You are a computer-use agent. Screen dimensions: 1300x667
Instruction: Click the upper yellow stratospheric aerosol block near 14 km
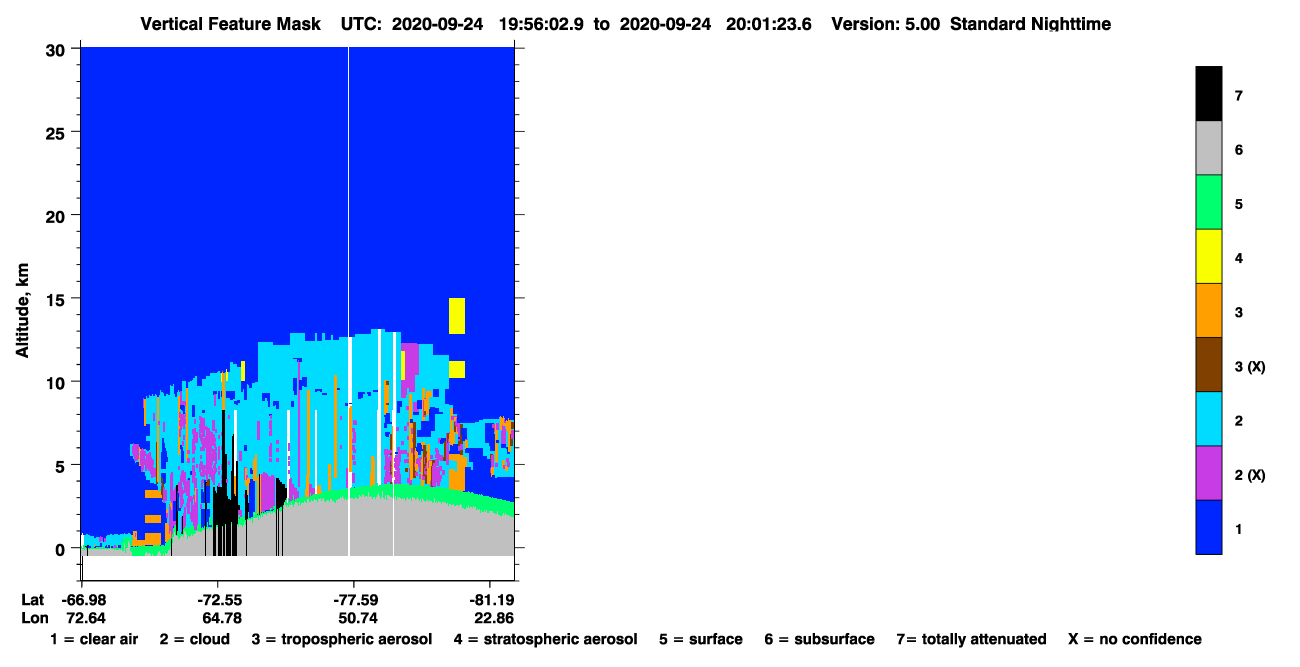[x=457, y=315]
